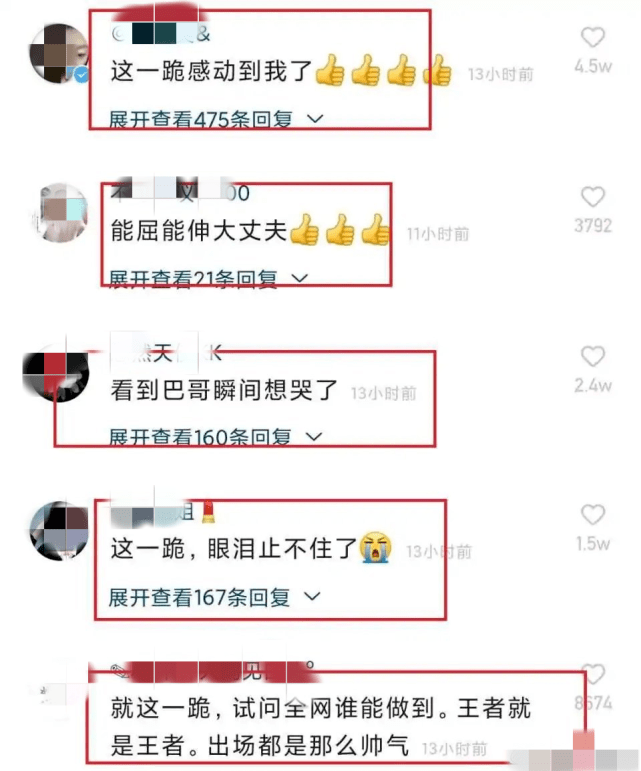Select the comment text 这一跪感动到我了

[x=211, y=71]
